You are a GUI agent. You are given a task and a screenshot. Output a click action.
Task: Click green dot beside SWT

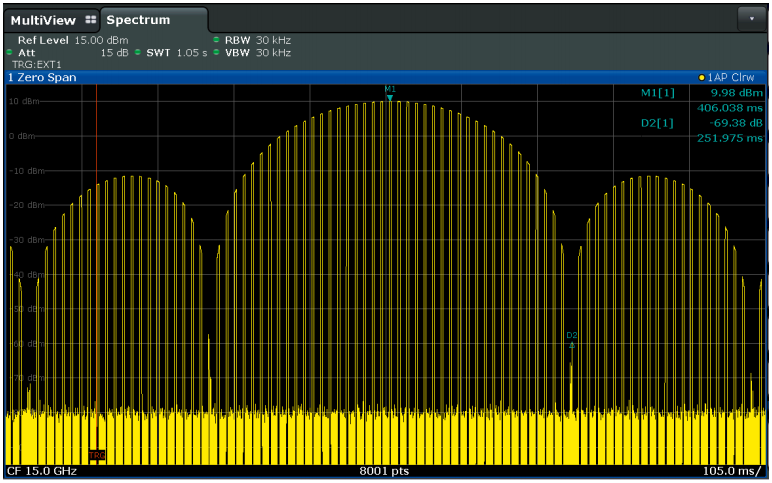click(137, 52)
